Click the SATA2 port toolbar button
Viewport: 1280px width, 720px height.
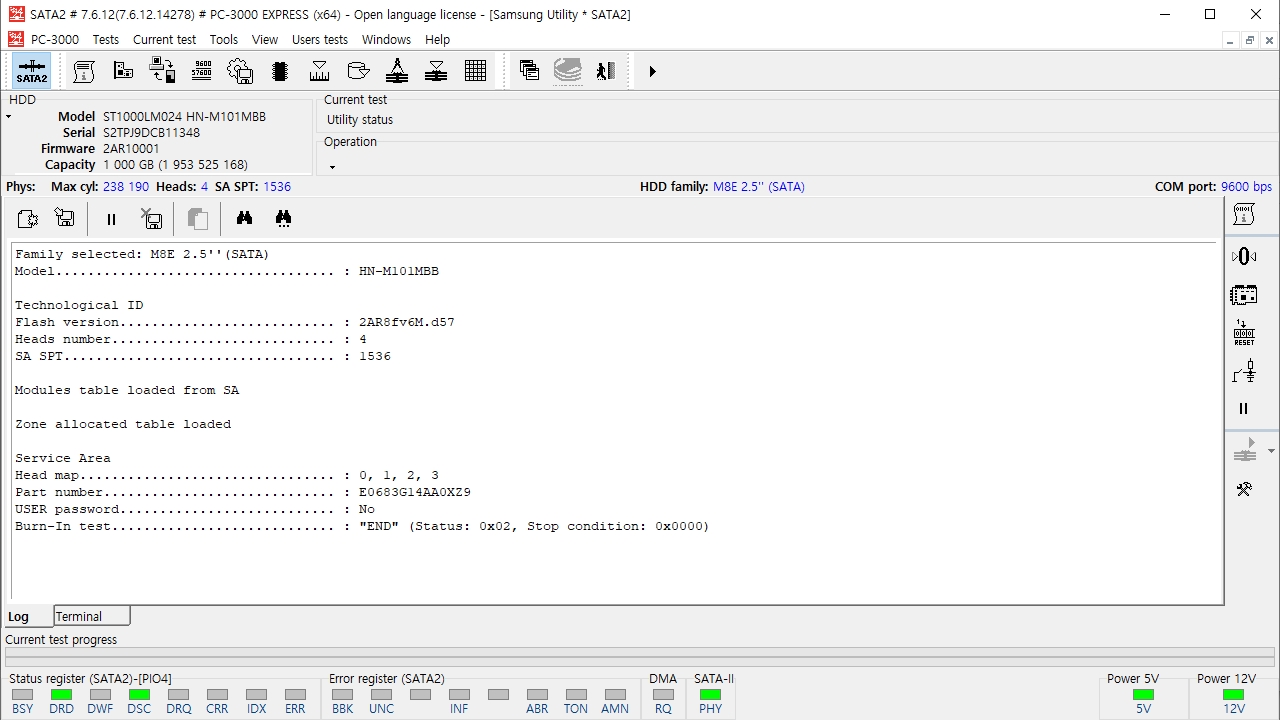32,71
